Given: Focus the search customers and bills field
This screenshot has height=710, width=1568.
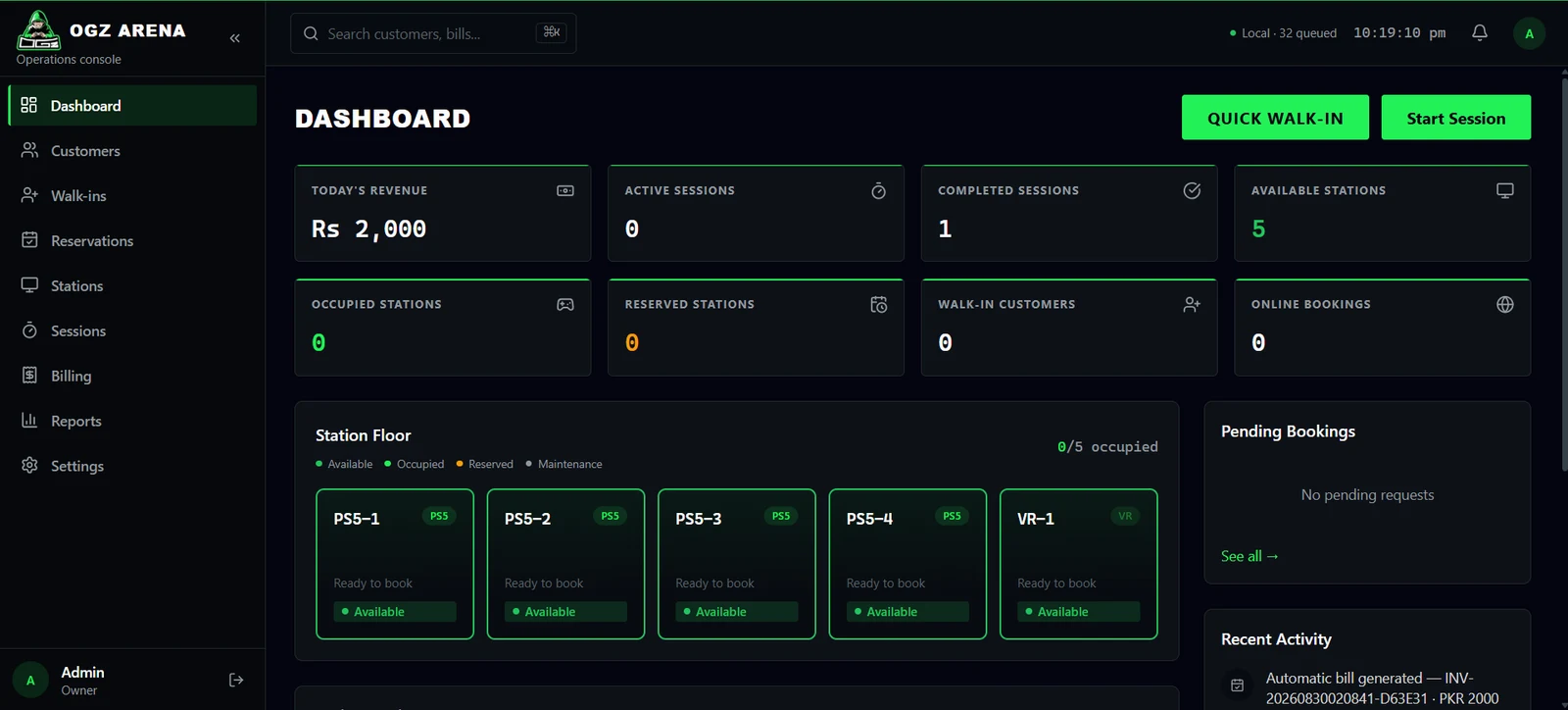Looking at the screenshot, I should pos(433,33).
